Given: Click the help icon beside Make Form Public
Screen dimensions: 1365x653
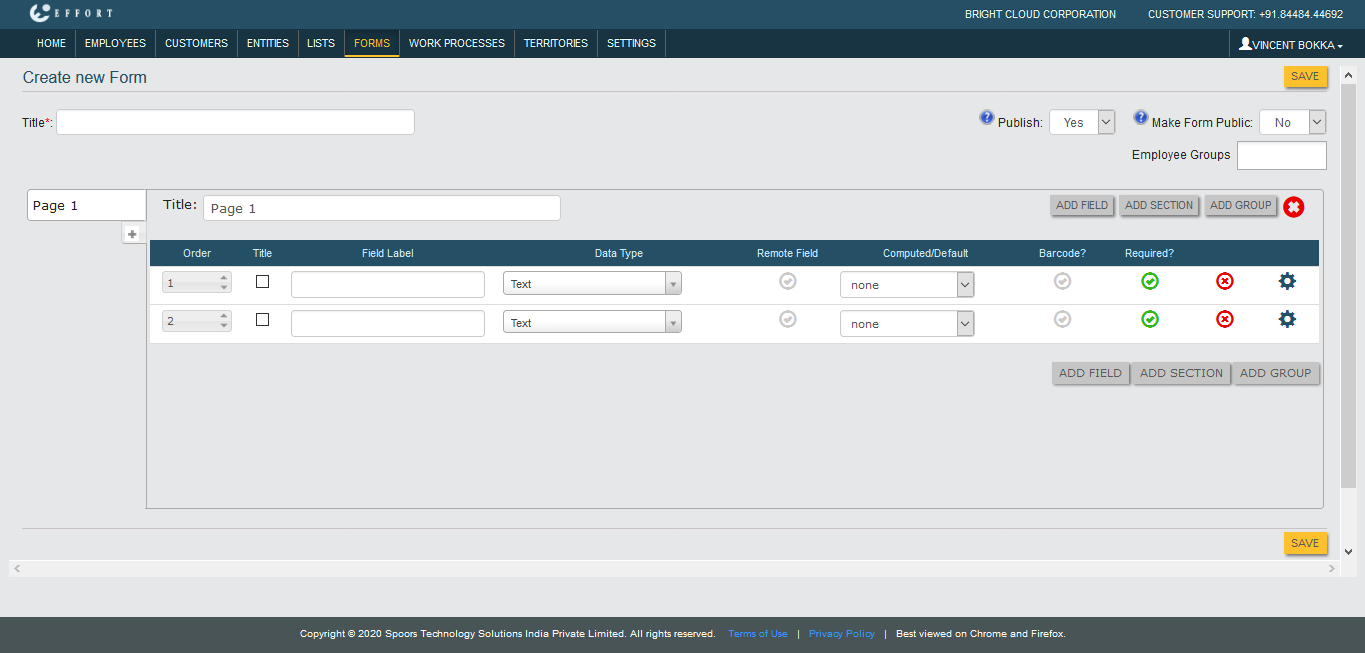Looking at the screenshot, I should pyautogui.click(x=1141, y=118).
